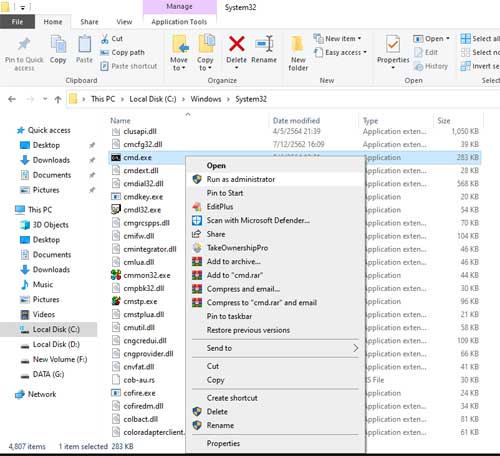Choose Delete in the context menu
This screenshot has height=456, width=500.
click(x=276, y=412)
